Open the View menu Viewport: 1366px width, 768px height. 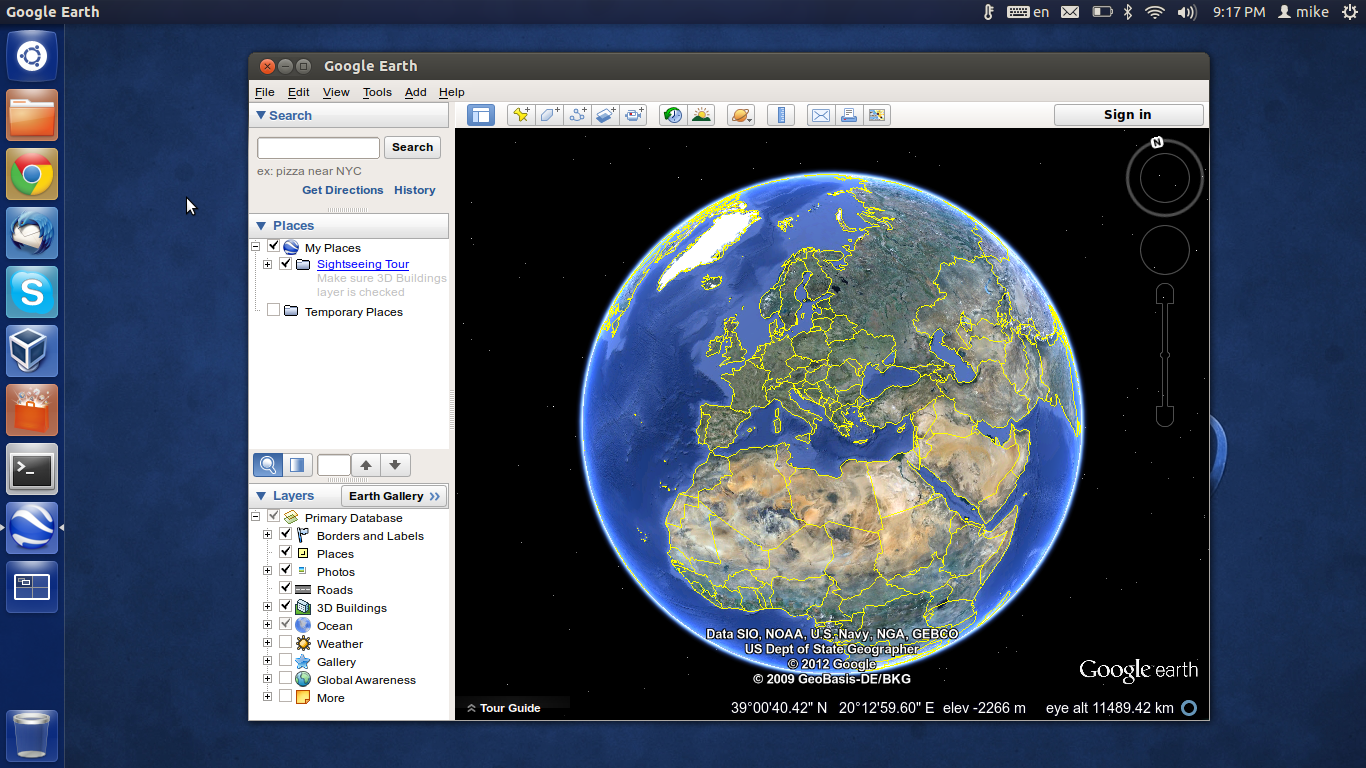[336, 92]
